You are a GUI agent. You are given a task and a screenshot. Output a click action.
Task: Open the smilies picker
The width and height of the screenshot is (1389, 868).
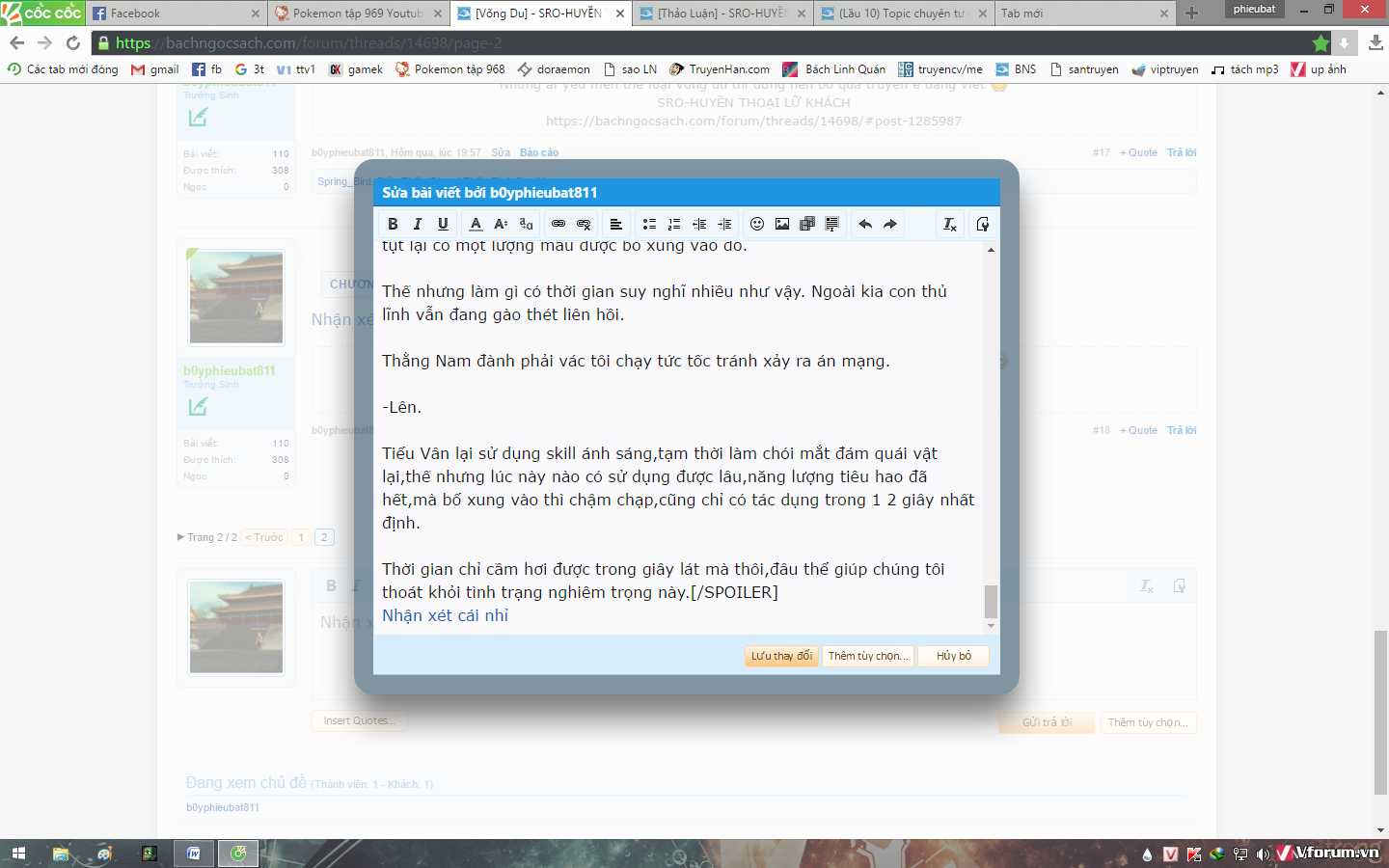(757, 224)
